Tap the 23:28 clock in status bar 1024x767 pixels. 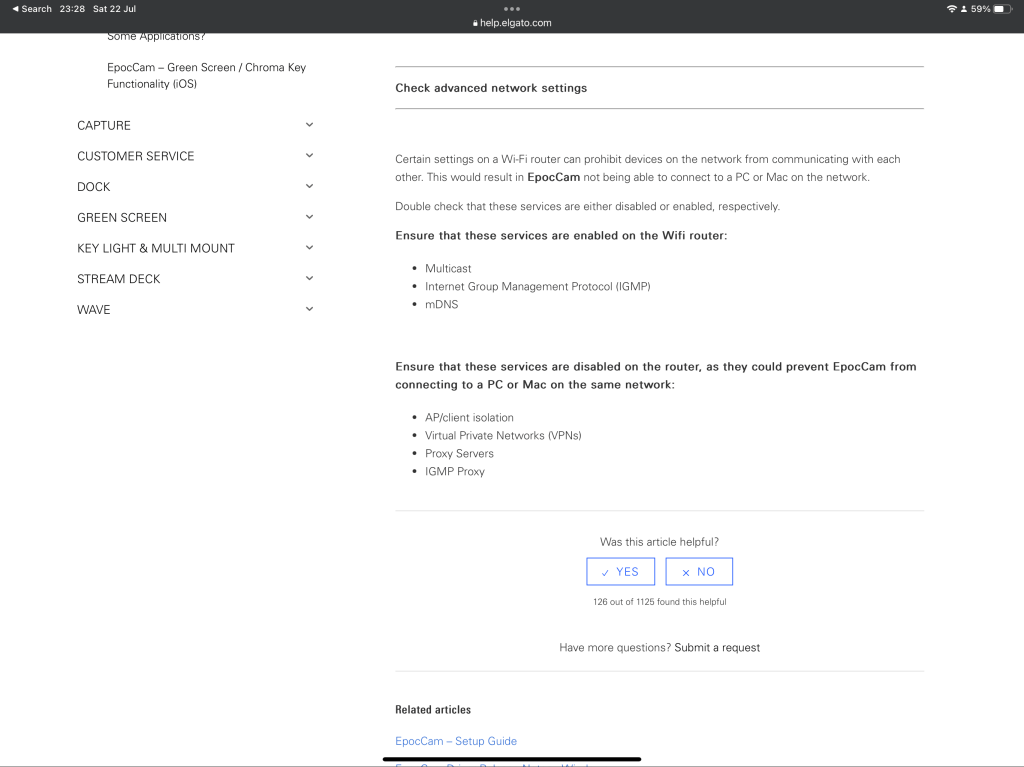pos(72,9)
